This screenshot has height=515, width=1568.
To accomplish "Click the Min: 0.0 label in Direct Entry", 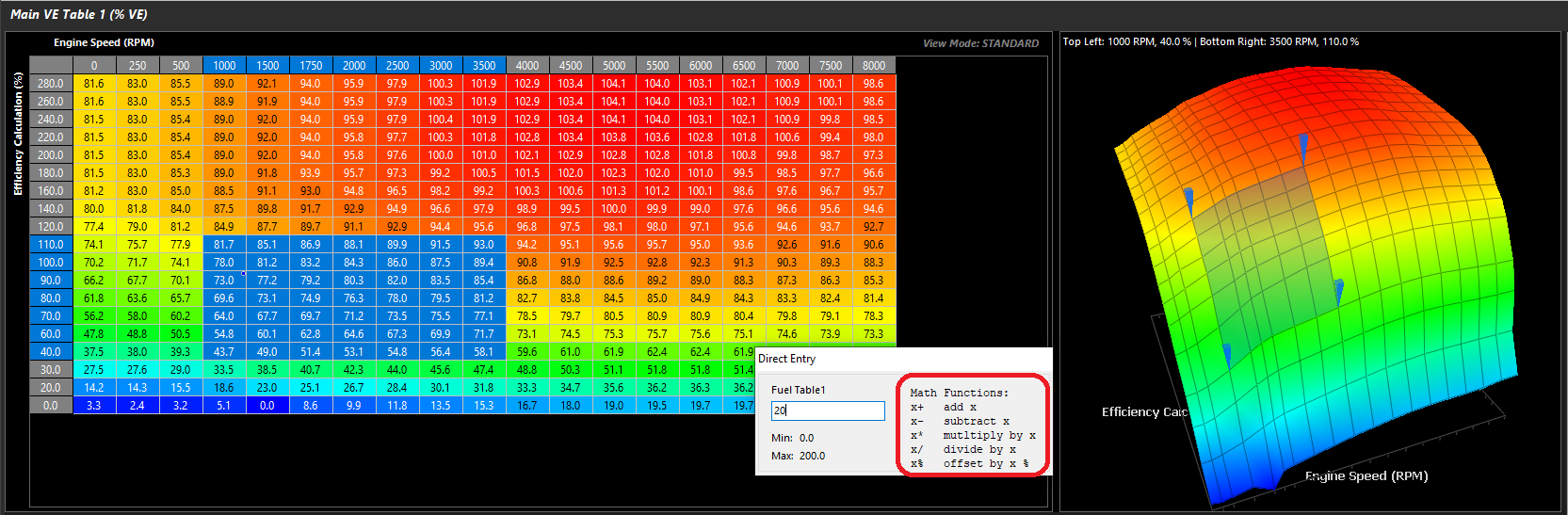I will (793, 438).
